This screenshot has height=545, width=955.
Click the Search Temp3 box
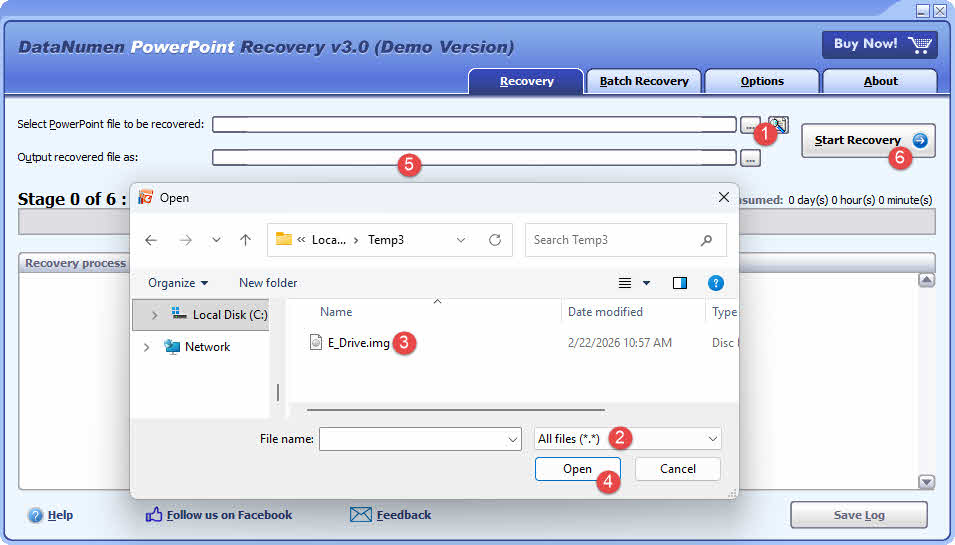pyautogui.click(x=626, y=240)
